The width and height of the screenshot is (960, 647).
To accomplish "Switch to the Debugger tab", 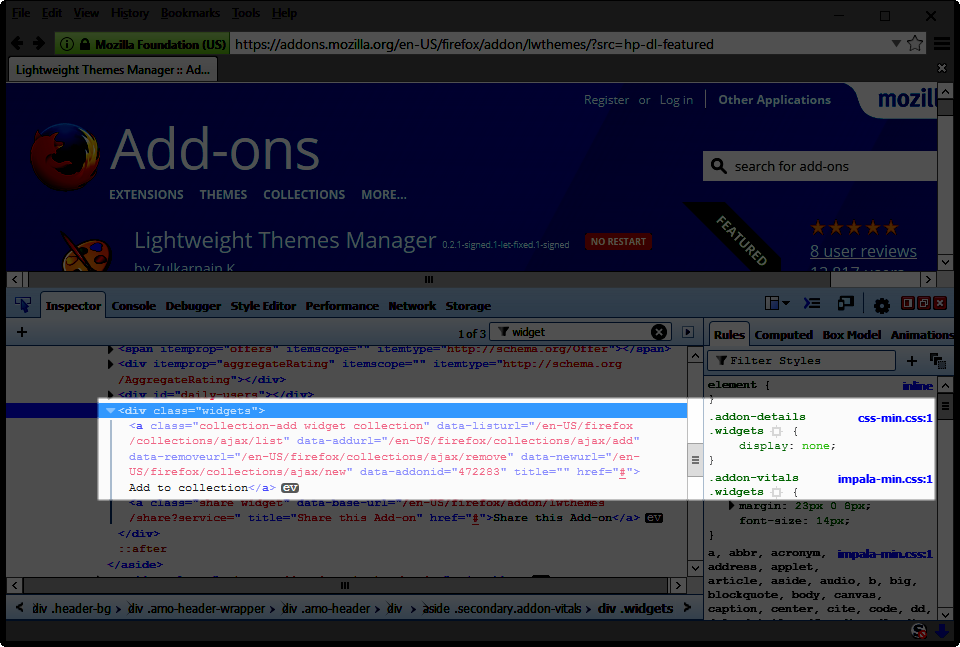I will 193,305.
